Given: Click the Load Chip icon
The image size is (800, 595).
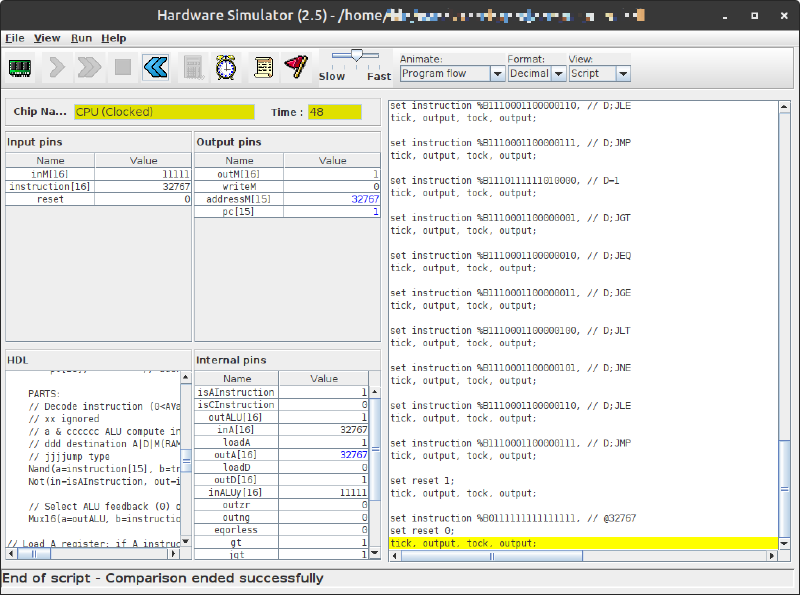Looking at the screenshot, I should tap(20, 67).
